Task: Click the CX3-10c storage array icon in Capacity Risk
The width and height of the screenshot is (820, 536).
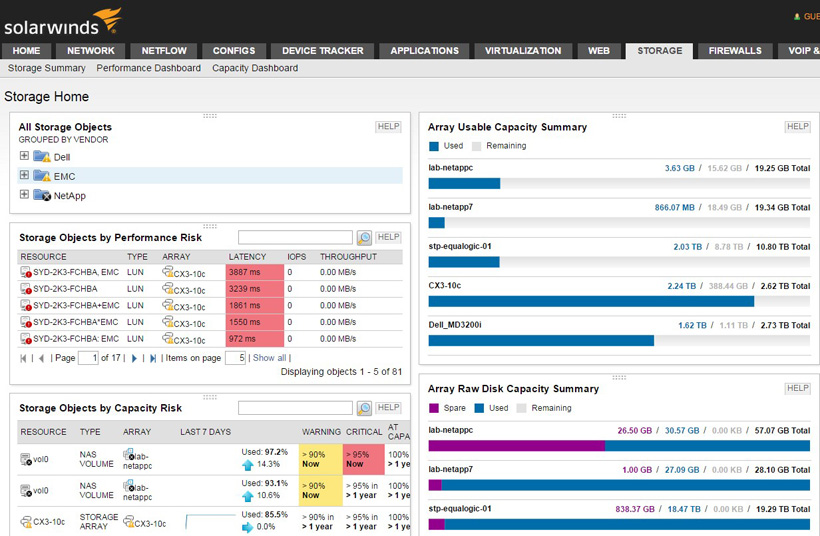Action: point(26,522)
